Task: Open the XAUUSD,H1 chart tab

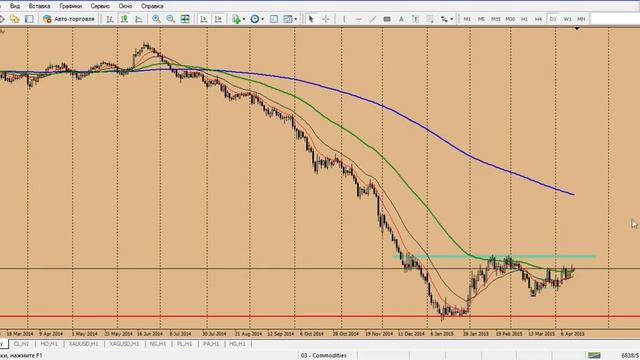Action: 83,344
